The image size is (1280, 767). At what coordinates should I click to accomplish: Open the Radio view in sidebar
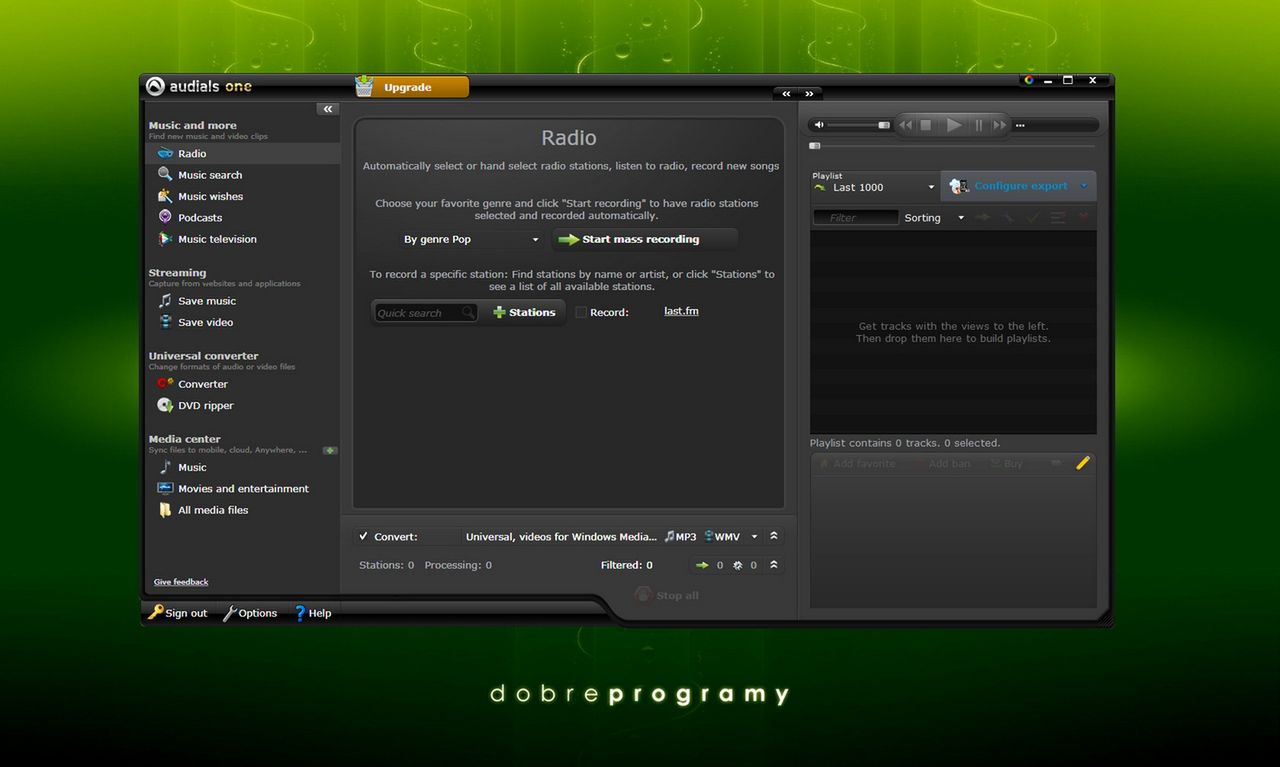243,153
